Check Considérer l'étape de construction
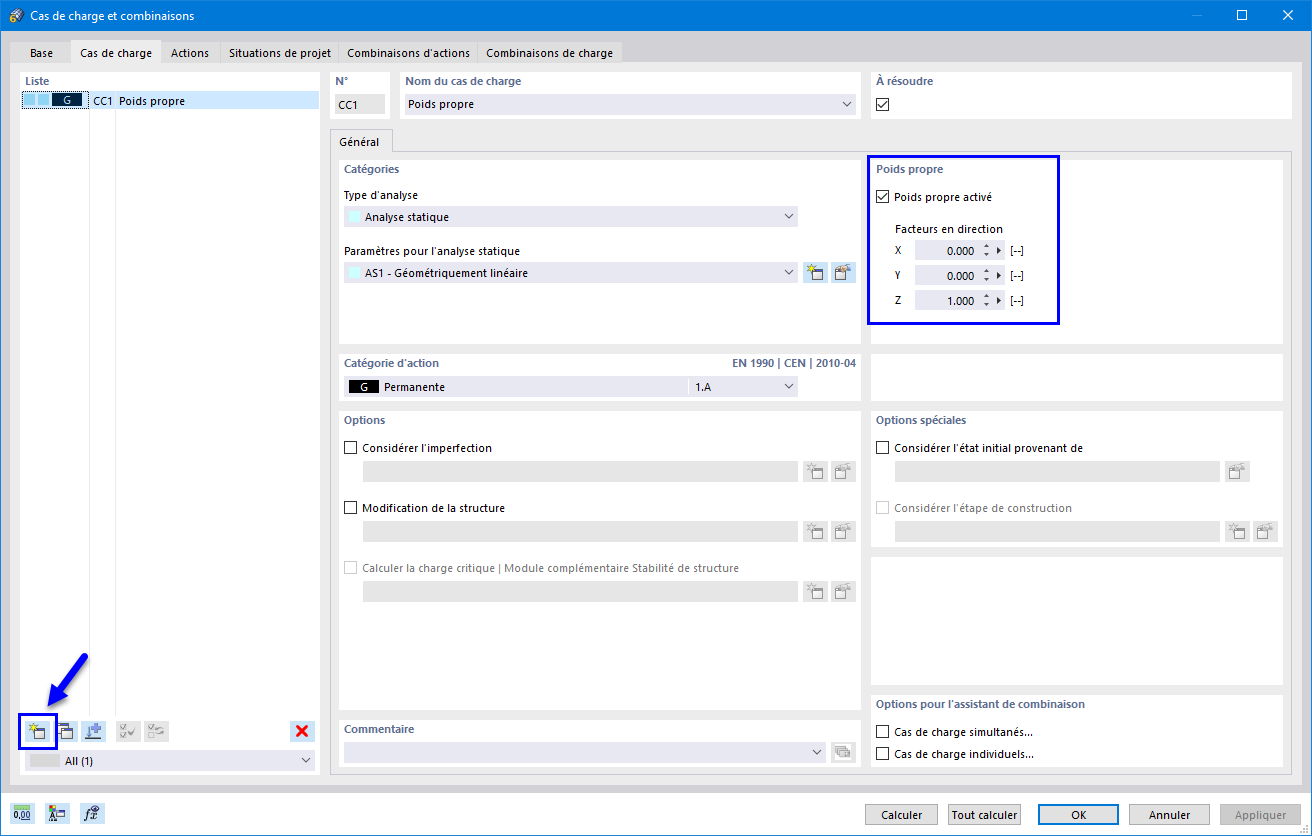 [x=882, y=508]
